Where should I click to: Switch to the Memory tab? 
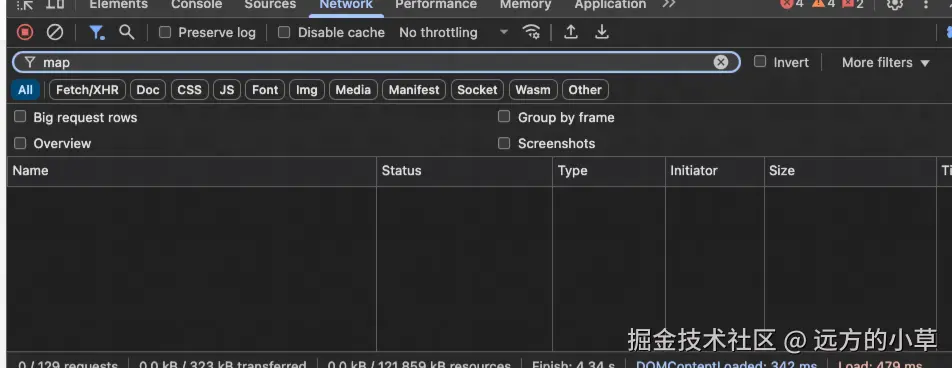tap(525, 5)
